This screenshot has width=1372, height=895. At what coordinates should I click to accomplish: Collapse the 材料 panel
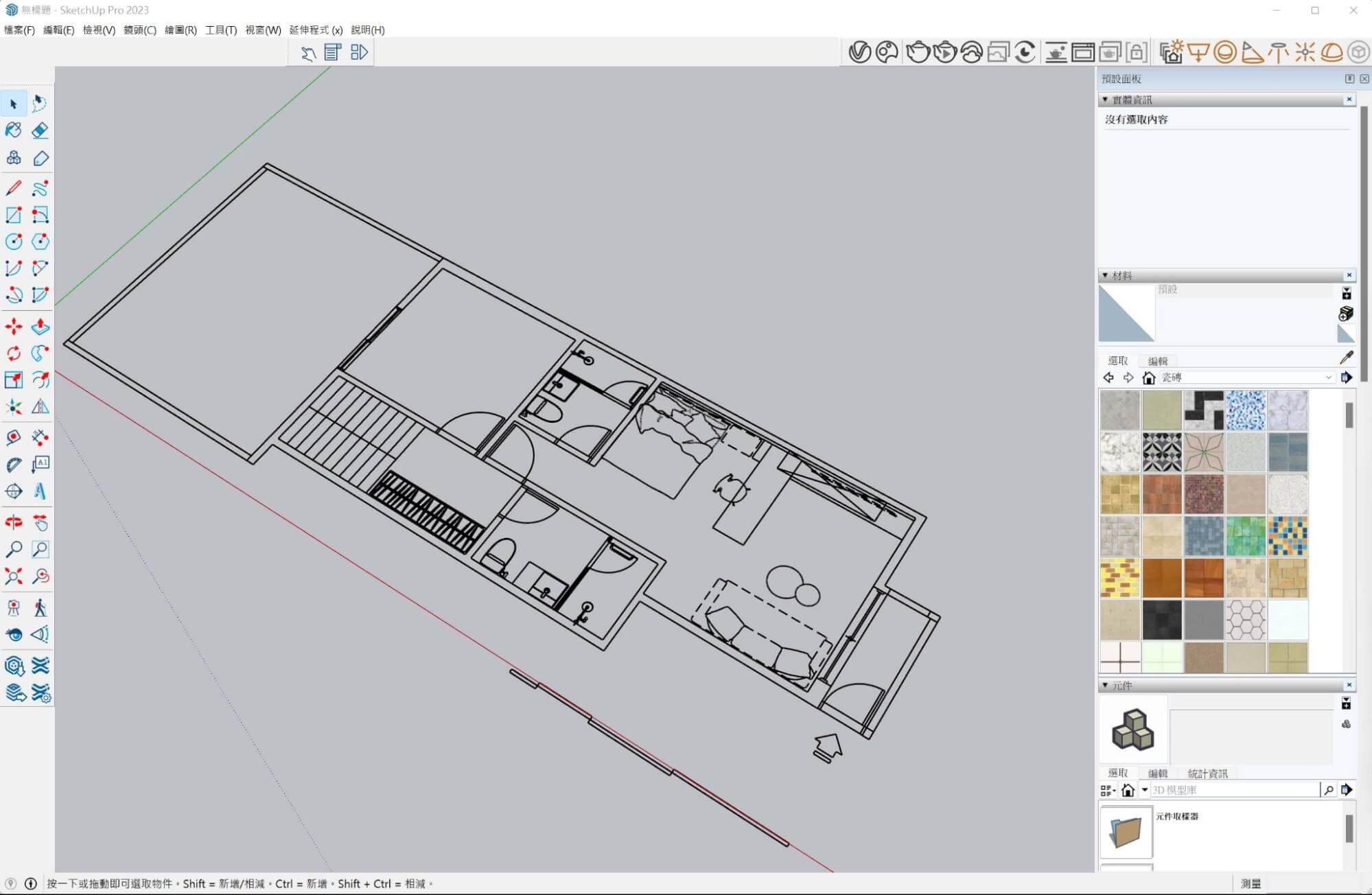coord(1105,275)
